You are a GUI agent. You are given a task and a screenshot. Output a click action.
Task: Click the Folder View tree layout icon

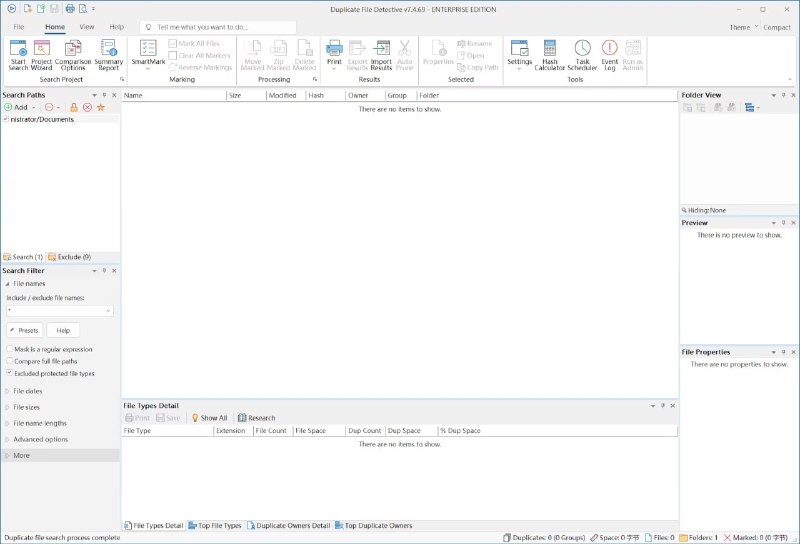point(749,107)
